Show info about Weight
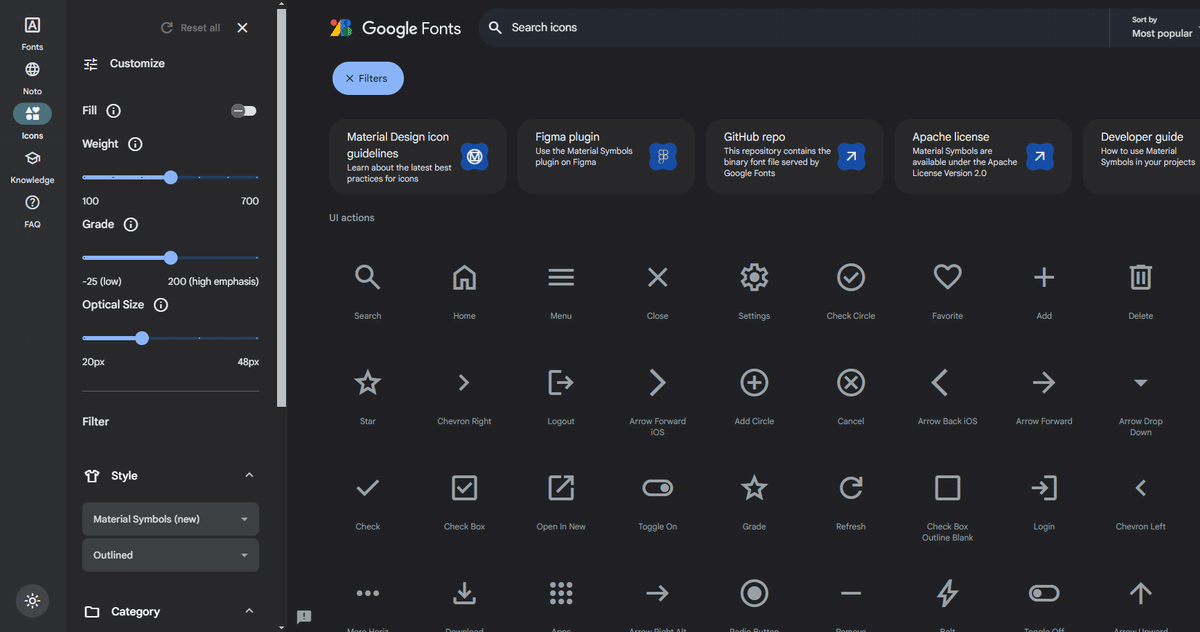The image size is (1200, 632). [x=135, y=144]
